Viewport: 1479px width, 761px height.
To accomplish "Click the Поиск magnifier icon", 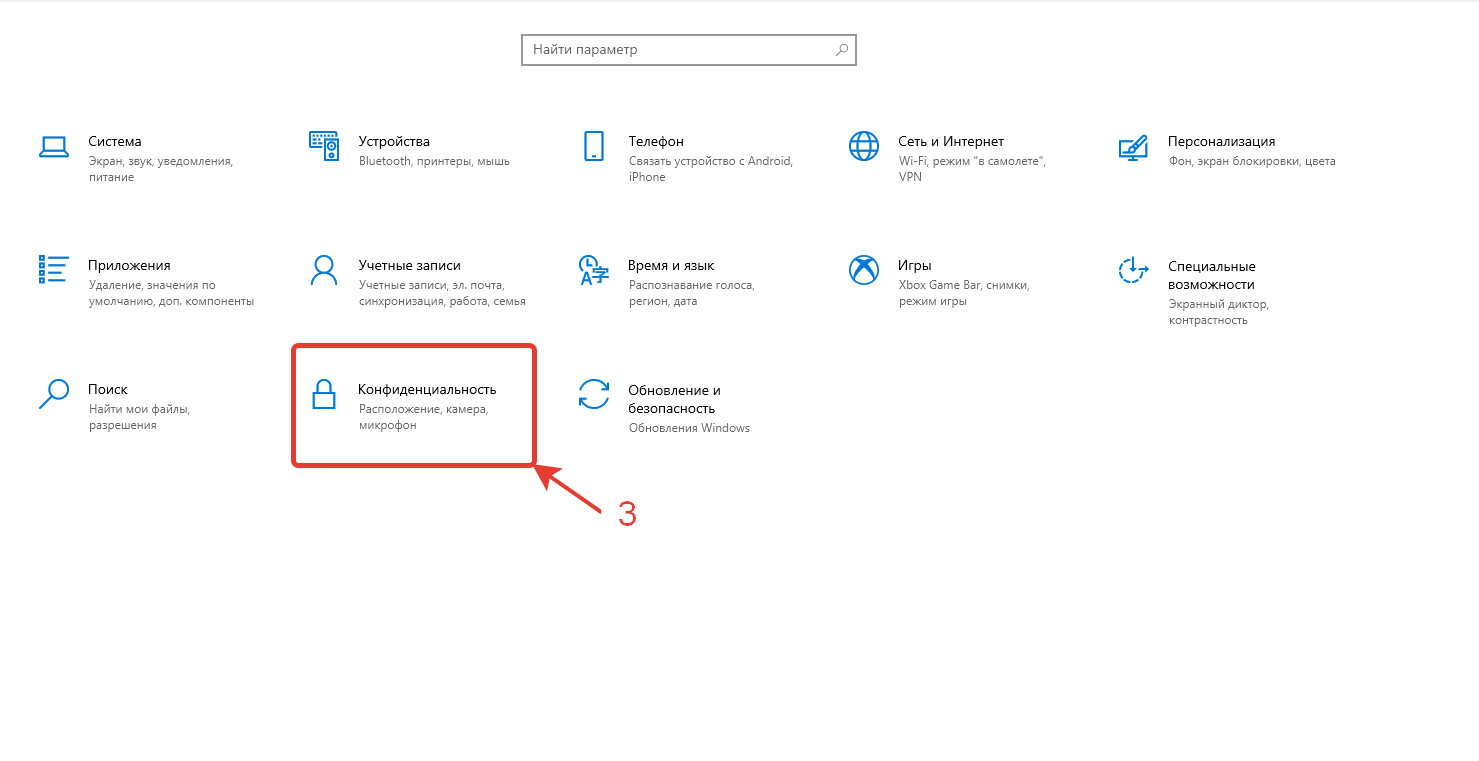I will [x=53, y=394].
